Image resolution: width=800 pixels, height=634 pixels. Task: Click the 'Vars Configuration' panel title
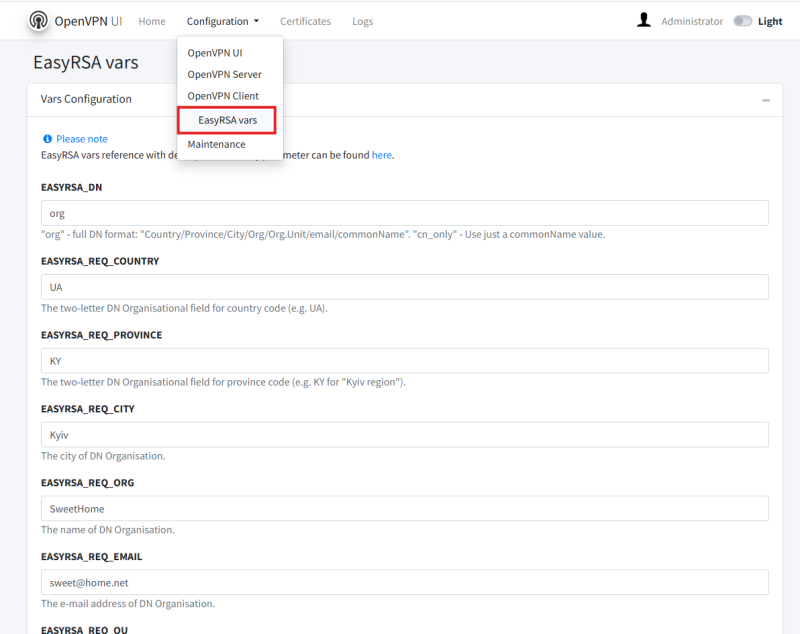click(x=86, y=99)
